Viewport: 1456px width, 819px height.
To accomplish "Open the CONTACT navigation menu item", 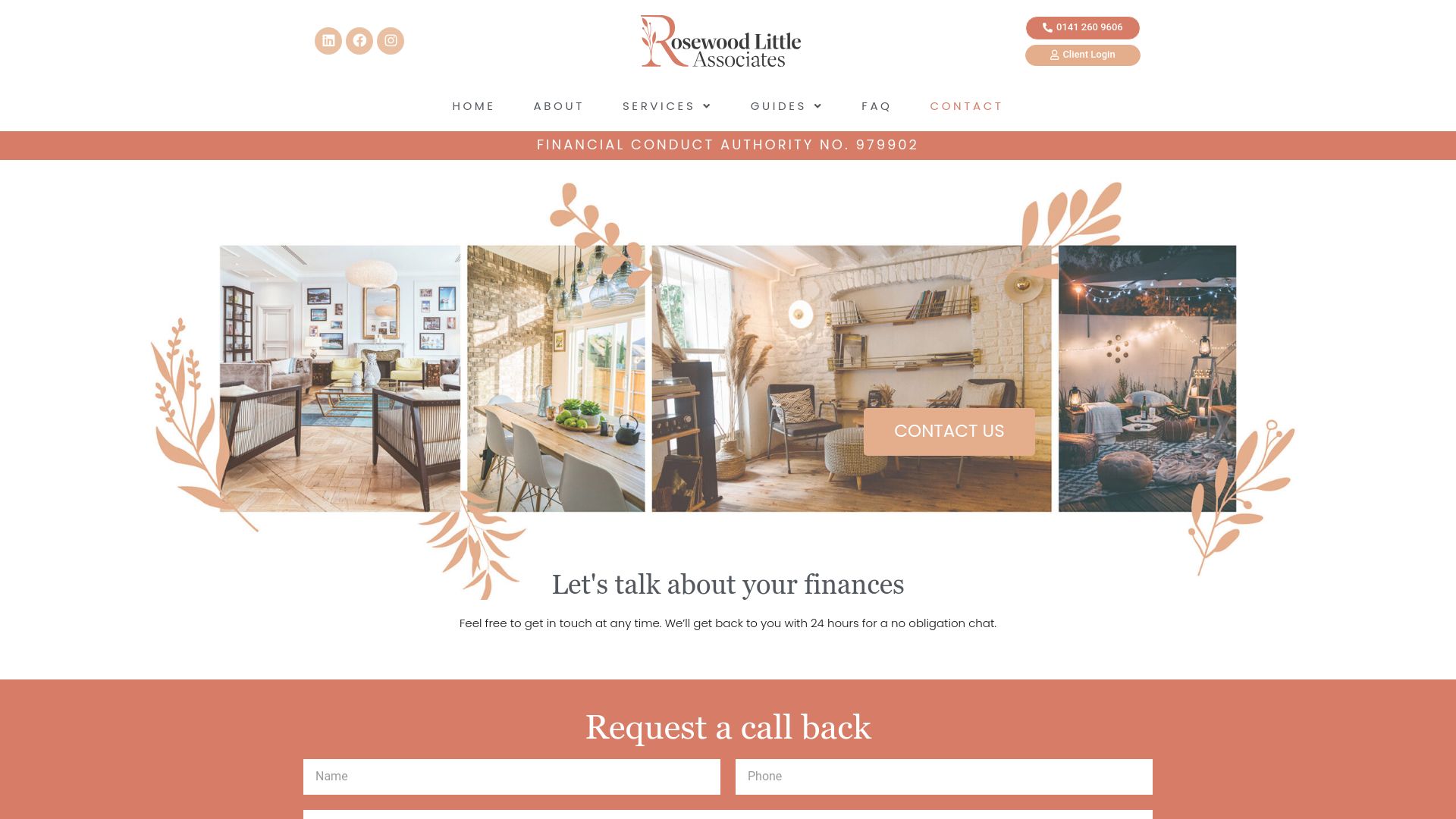I will click(x=966, y=106).
